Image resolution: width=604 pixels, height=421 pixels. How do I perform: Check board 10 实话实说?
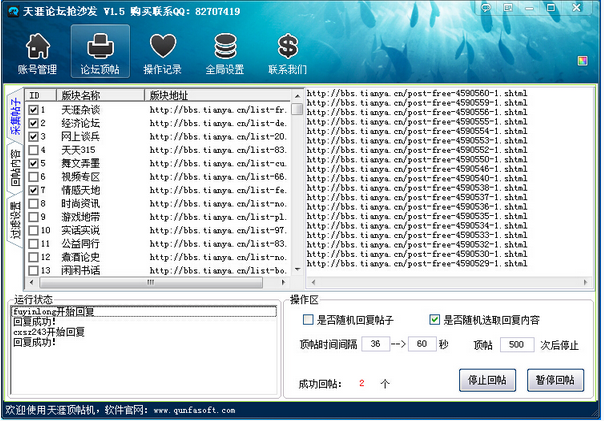click(x=34, y=230)
